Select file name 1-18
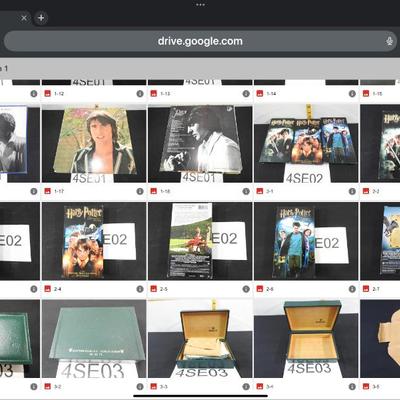400x400 pixels. pos(165,191)
